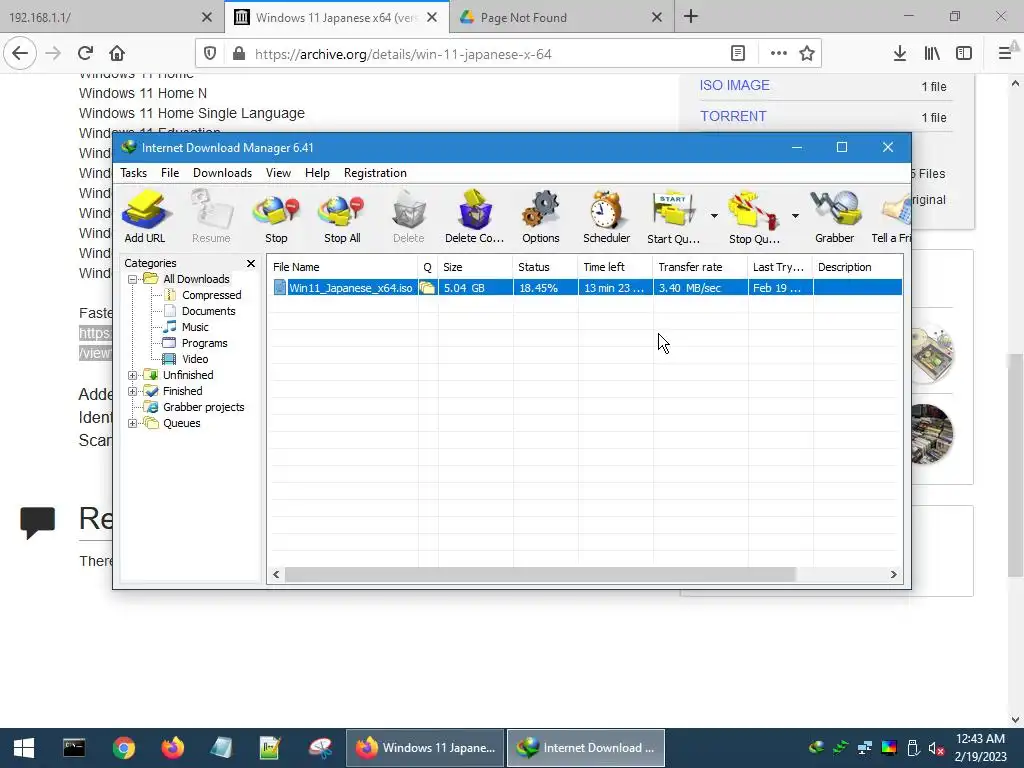Image resolution: width=1024 pixels, height=768 pixels.
Task: Select the Compressed category
Action: (212, 295)
